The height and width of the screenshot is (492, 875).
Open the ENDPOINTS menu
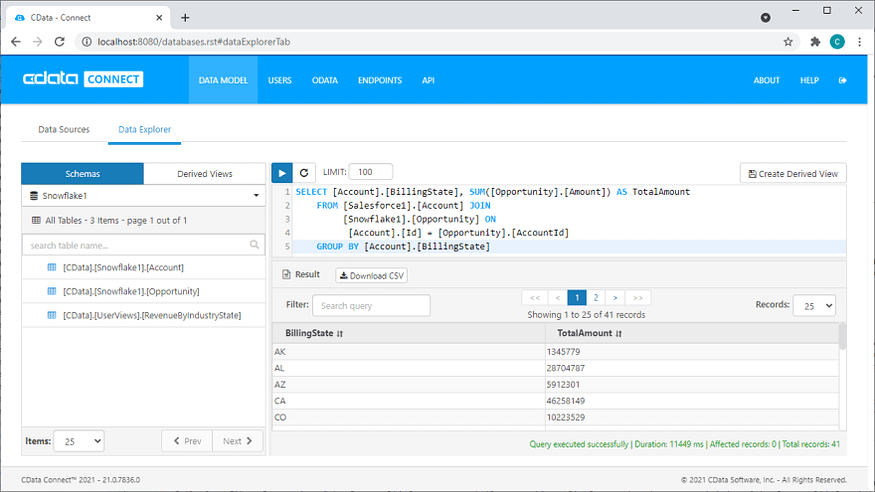380,80
